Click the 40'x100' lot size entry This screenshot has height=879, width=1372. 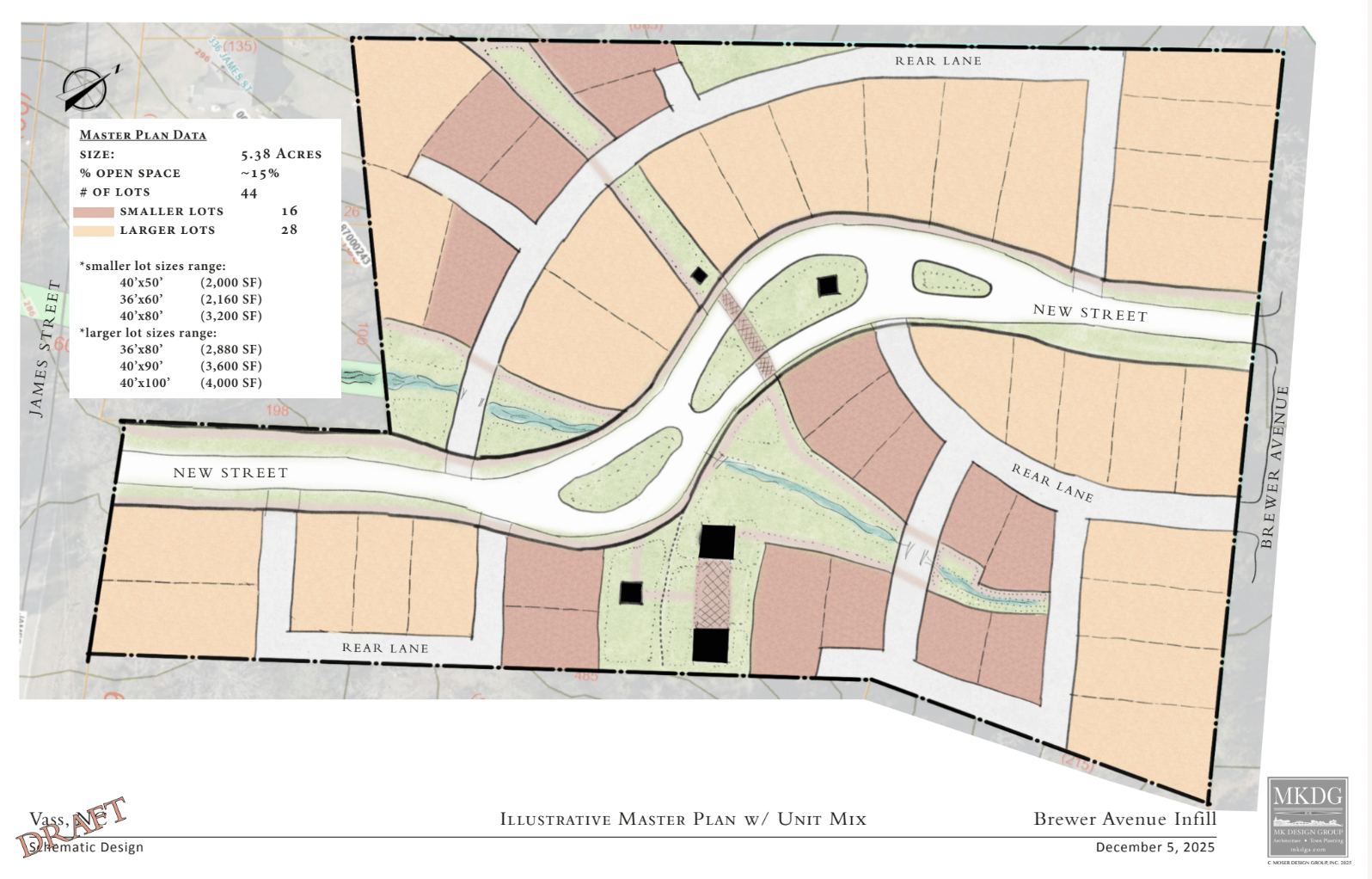click(145, 383)
